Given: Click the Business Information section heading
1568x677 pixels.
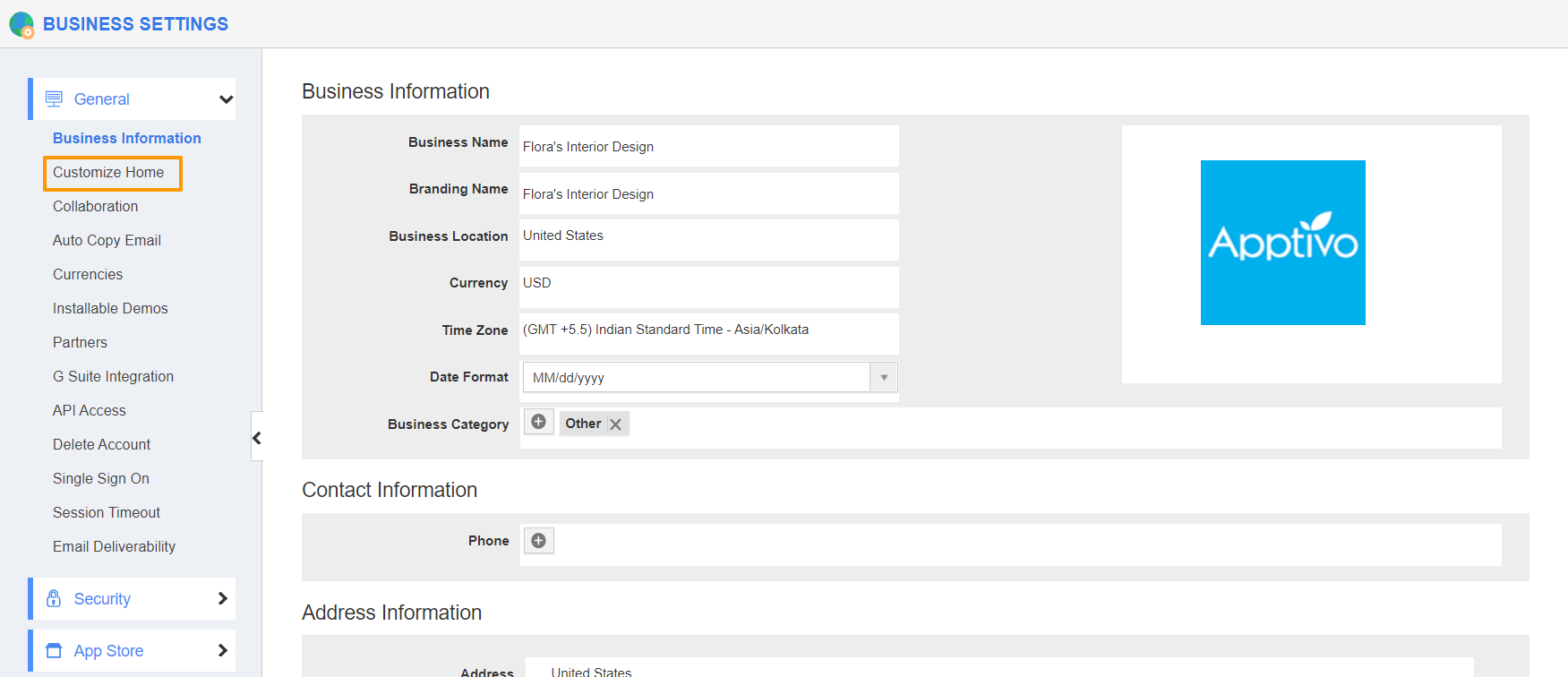Looking at the screenshot, I should [x=396, y=91].
